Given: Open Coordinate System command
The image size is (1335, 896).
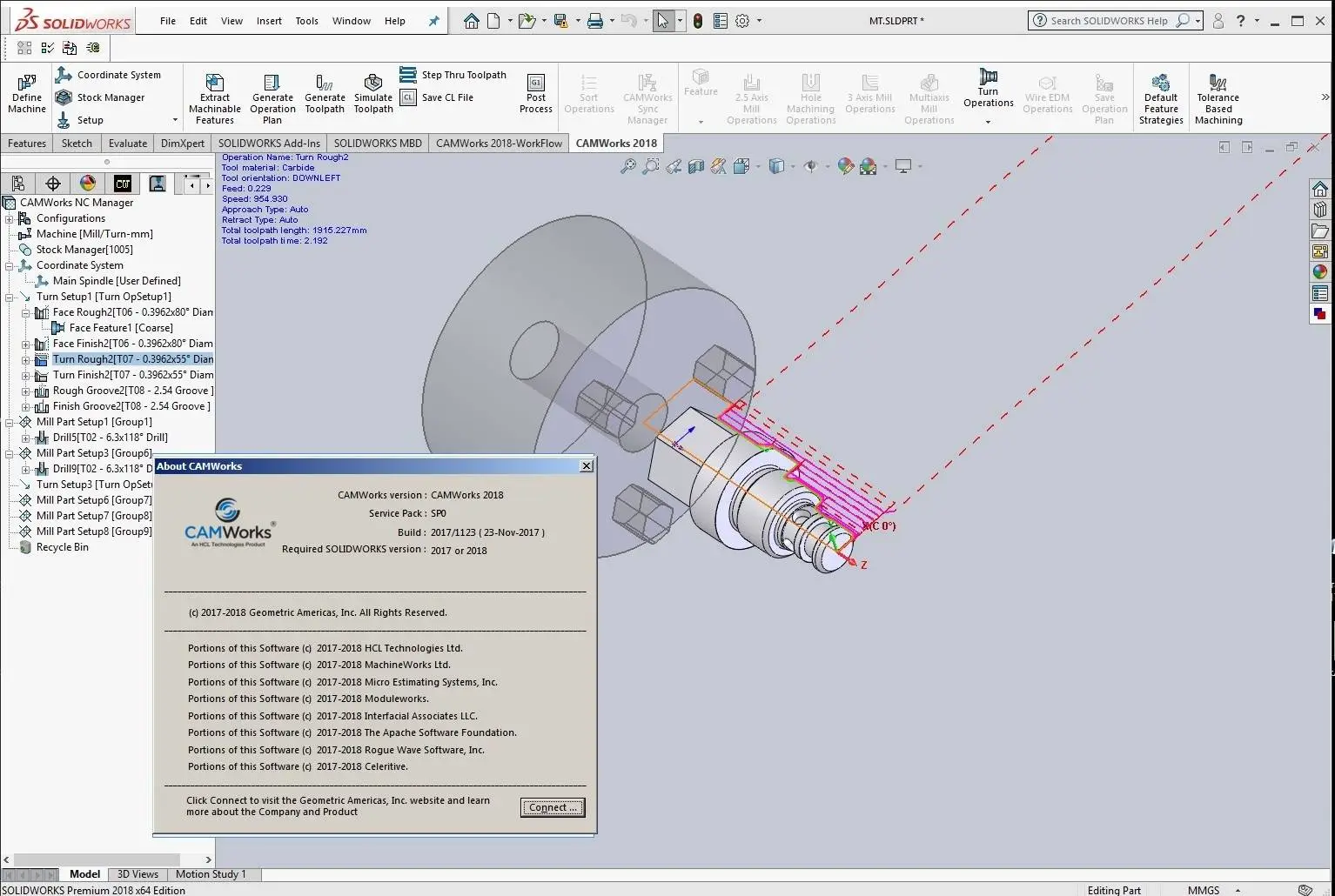Looking at the screenshot, I should [x=109, y=75].
